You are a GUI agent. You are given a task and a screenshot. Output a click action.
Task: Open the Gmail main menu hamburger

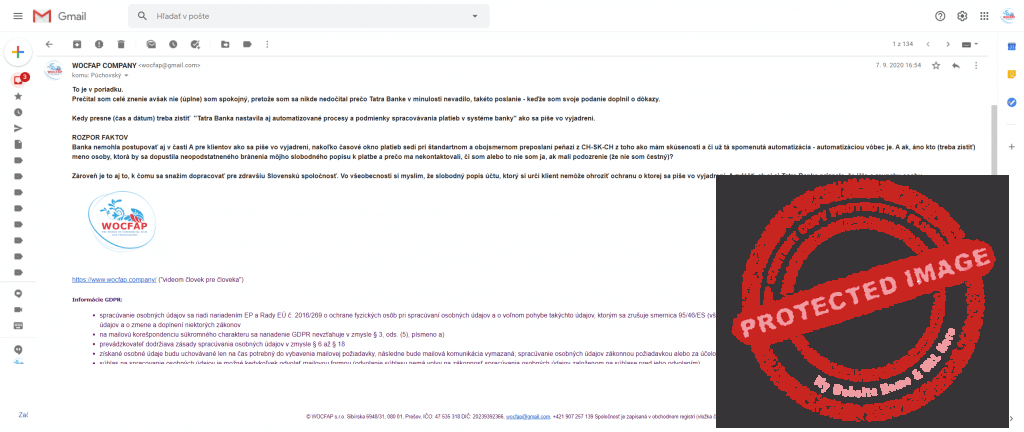(18, 16)
